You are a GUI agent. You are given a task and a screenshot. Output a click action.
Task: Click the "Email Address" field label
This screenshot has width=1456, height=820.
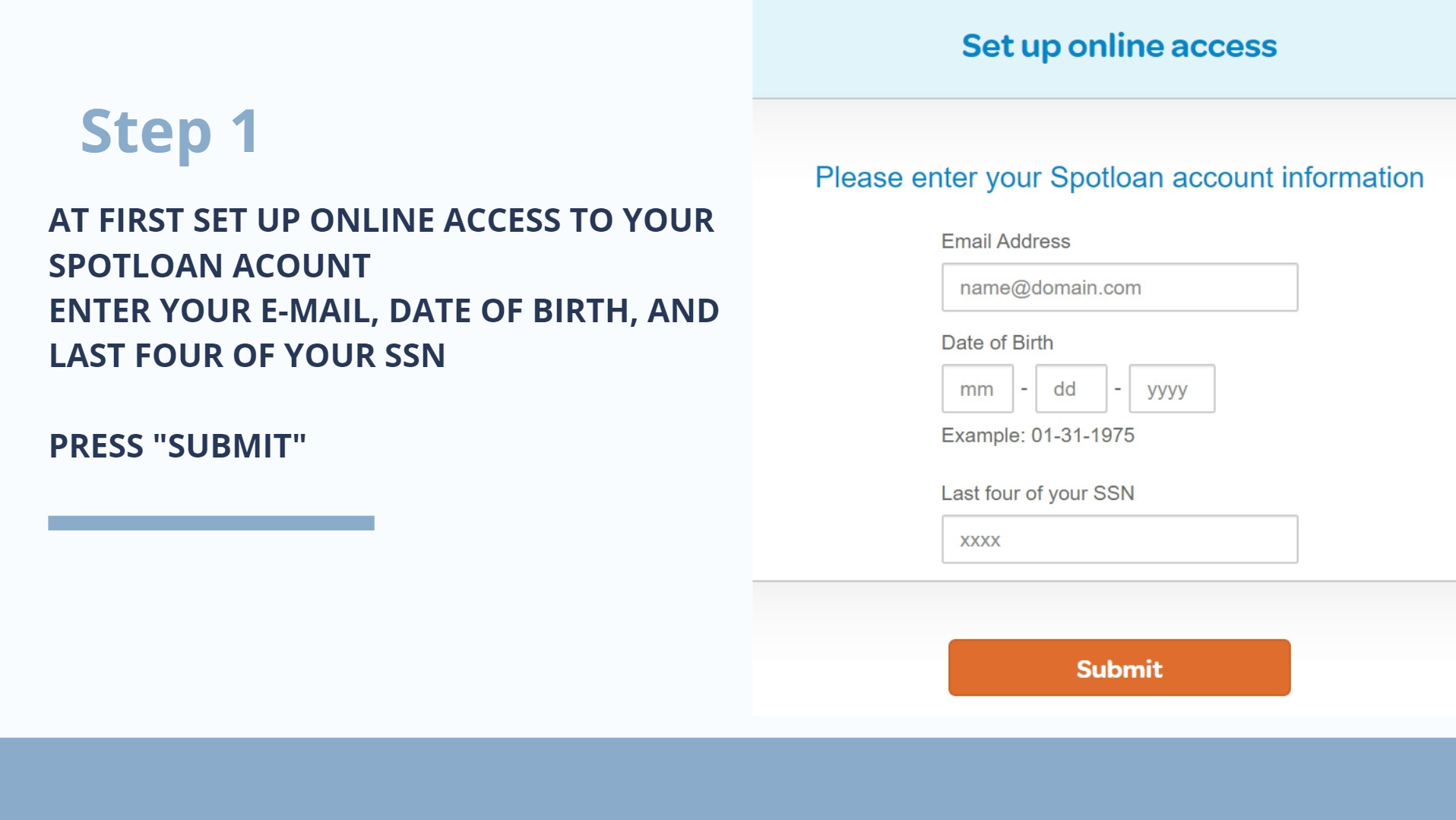1005,242
